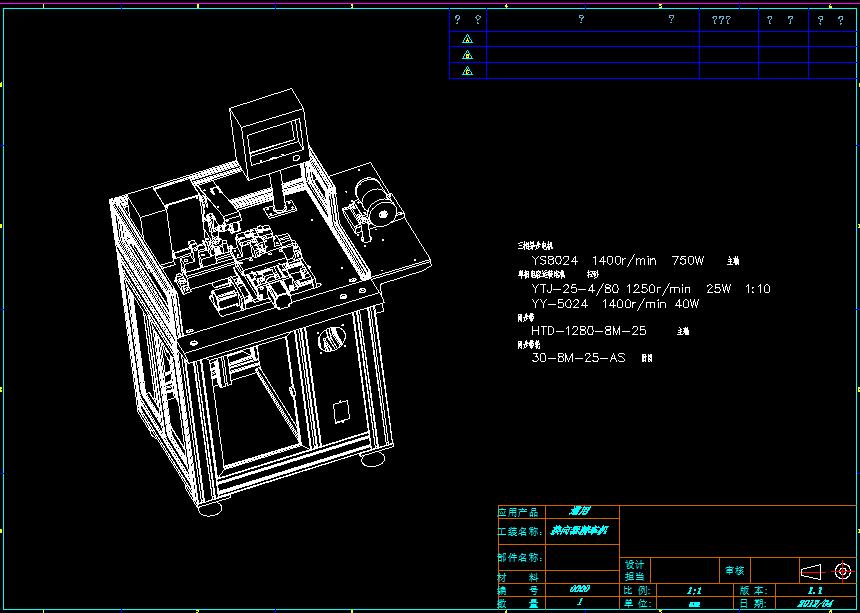Select the revision triangle marked B
Image resolution: width=860 pixels, height=613 pixels.
tap(467, 55)
